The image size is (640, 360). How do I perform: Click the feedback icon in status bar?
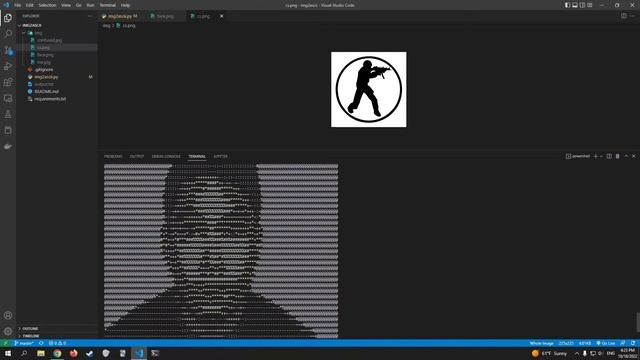[623, 343]
